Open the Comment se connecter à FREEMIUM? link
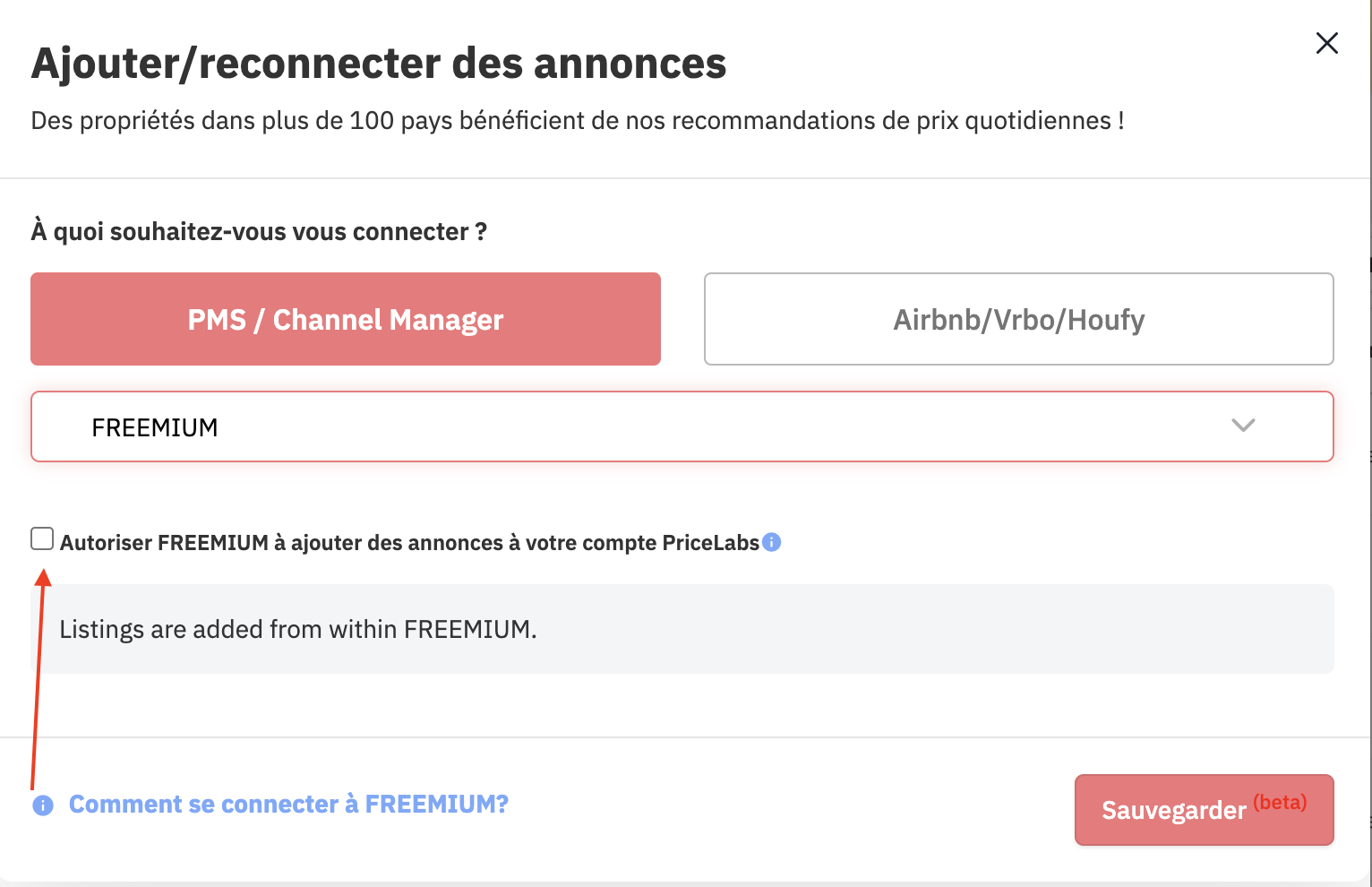The height and width of the screenshot is (887, 1372). coord(288,805)
